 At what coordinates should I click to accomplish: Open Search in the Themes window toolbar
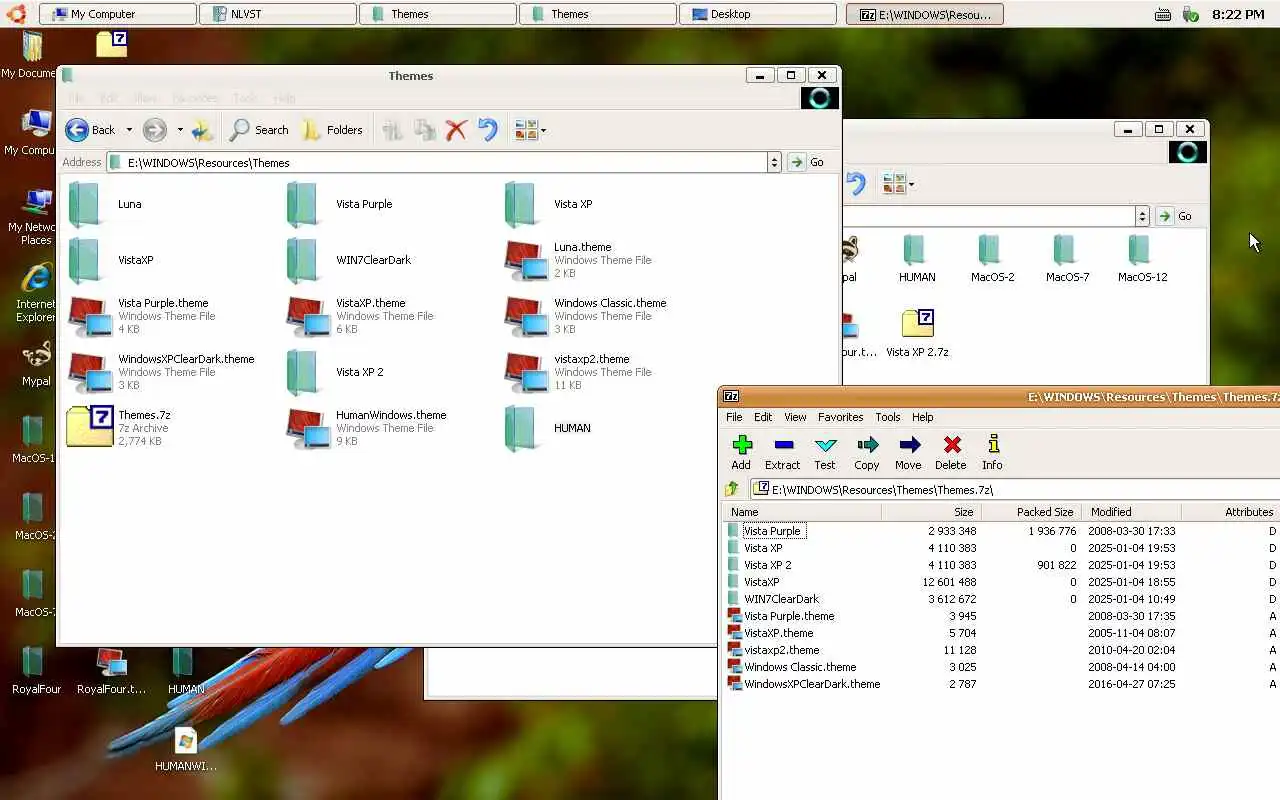[x=259, y=130]
